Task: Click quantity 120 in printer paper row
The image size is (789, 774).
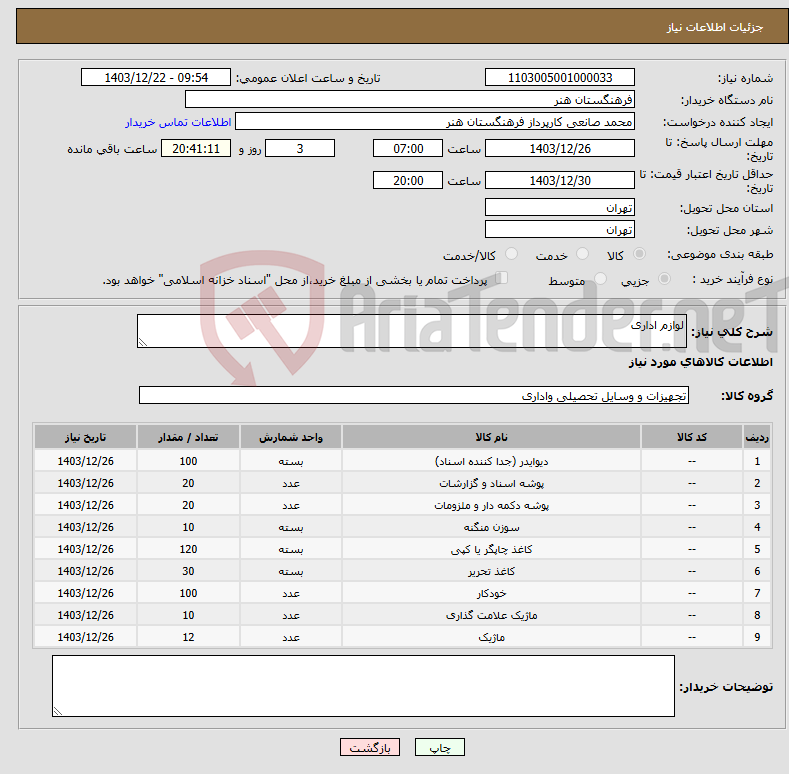Action: 188,549
